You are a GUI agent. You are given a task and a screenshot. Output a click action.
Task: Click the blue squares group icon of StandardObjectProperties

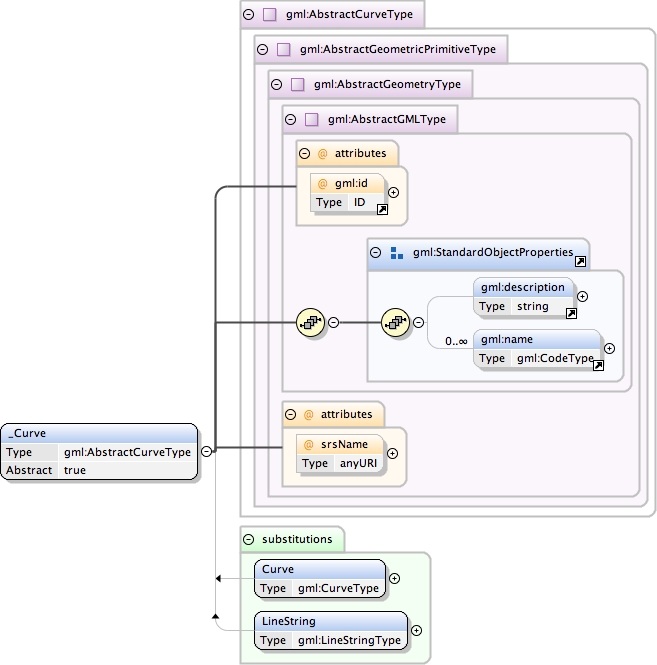[x=397, y=253]
